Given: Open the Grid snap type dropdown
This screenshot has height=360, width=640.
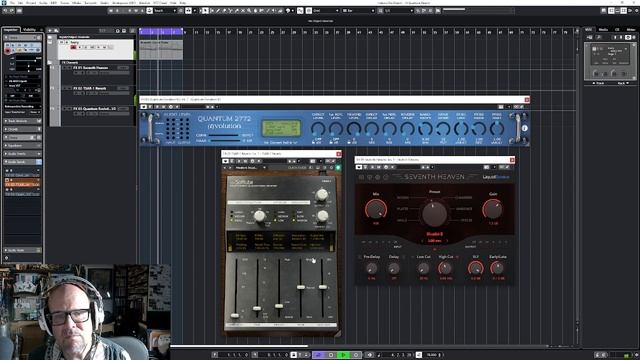Looking at the screenshot, I should [x=326, y=11].
